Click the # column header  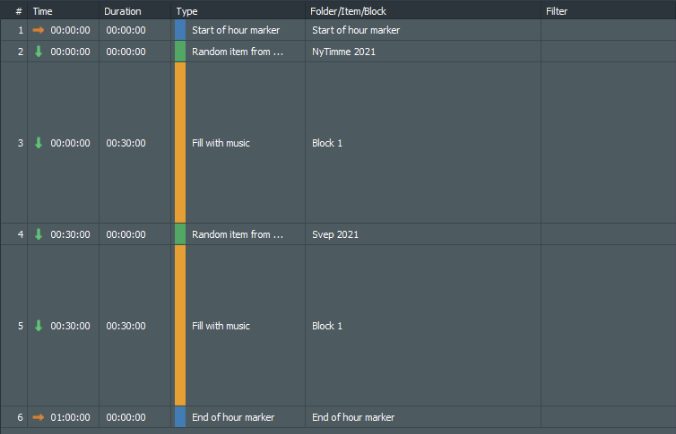(19, 11)
